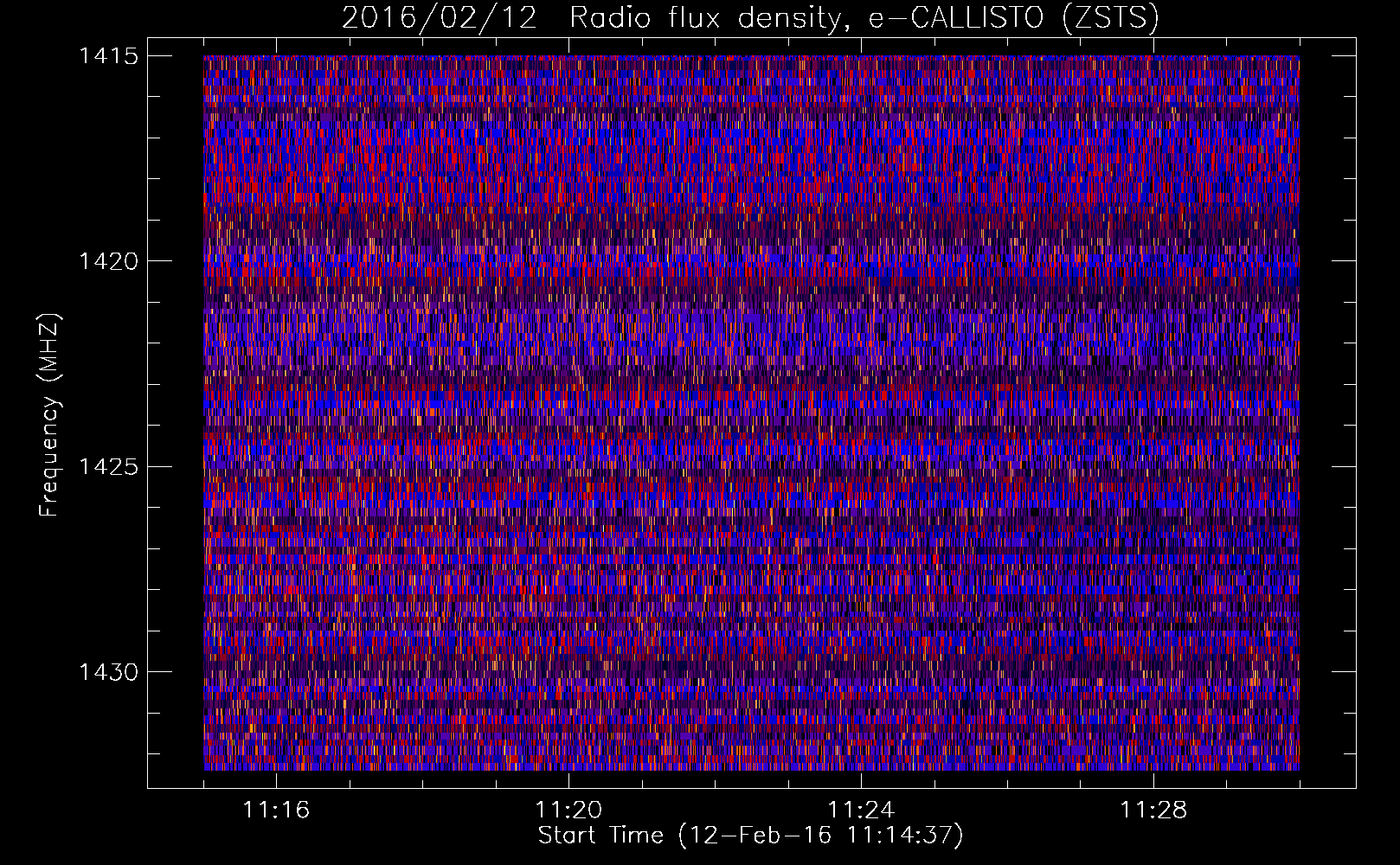Select the 1425 frequency tick label
The width and height of the screenshot is (1400, 865).
point(108,467)
